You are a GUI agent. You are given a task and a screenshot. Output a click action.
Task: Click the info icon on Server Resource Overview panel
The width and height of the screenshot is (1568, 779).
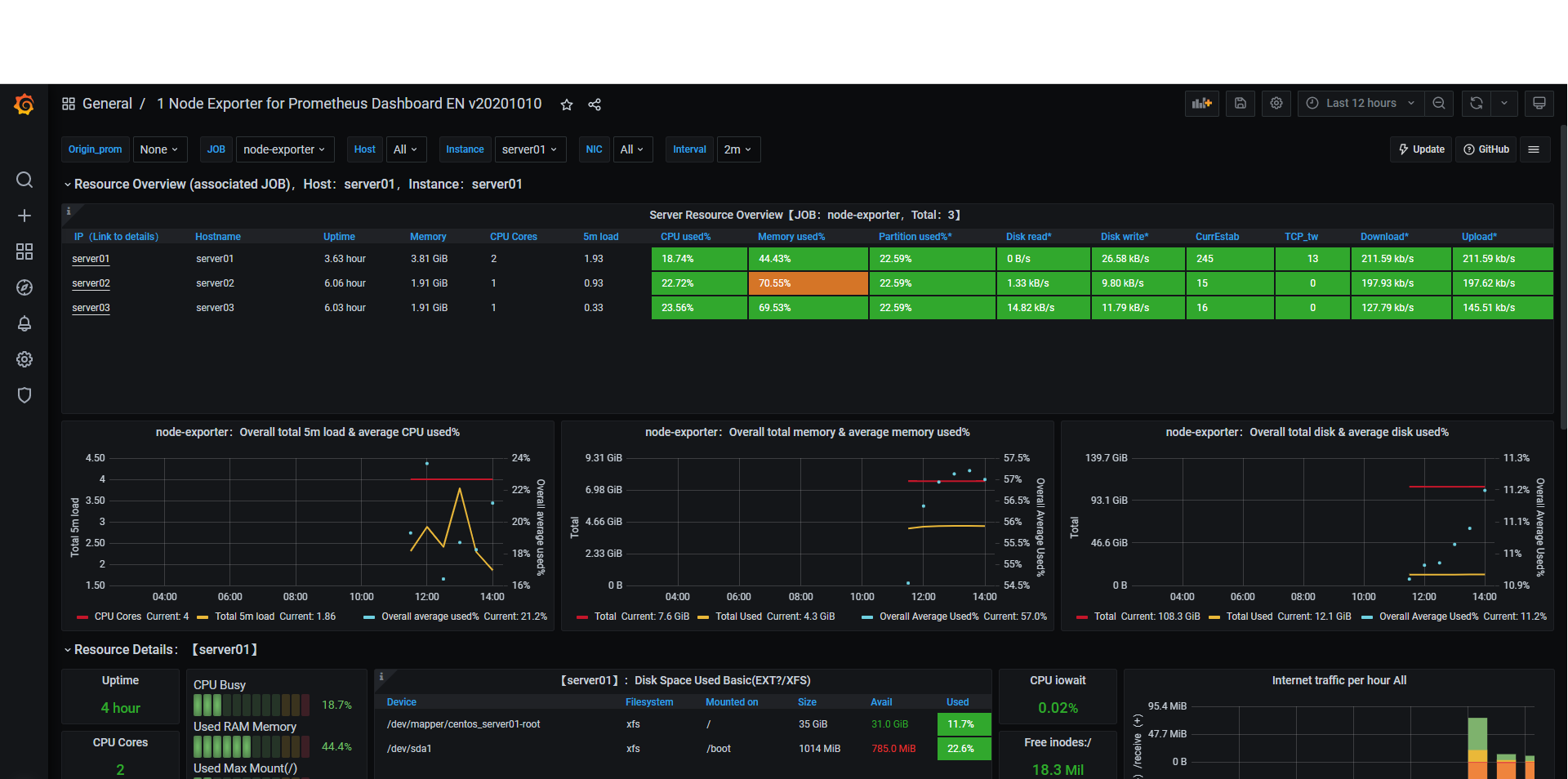[x=69, y=211]
